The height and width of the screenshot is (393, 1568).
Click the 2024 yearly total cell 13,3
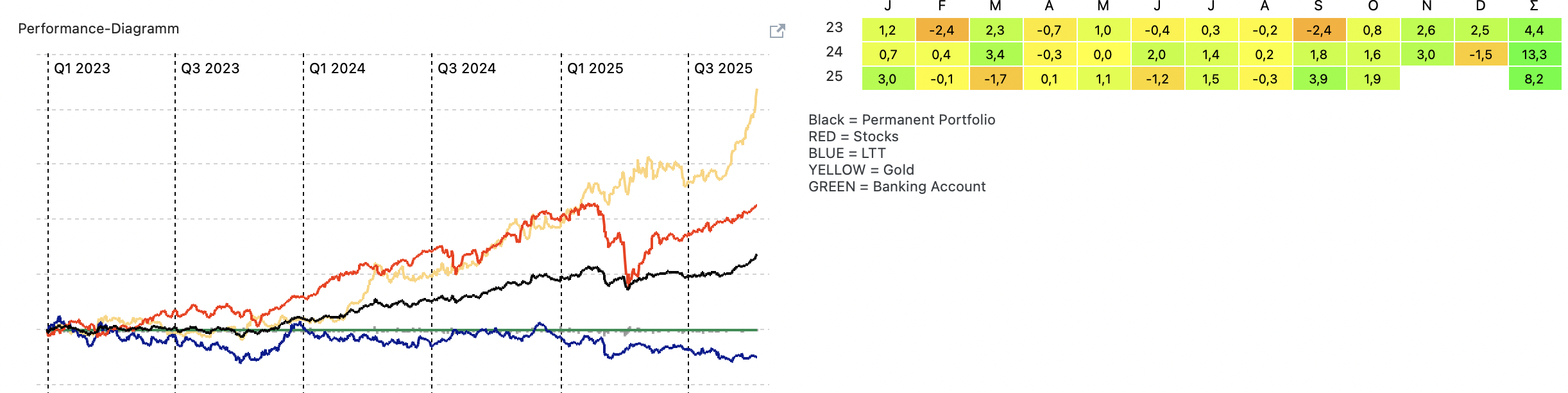(1534, 55)
